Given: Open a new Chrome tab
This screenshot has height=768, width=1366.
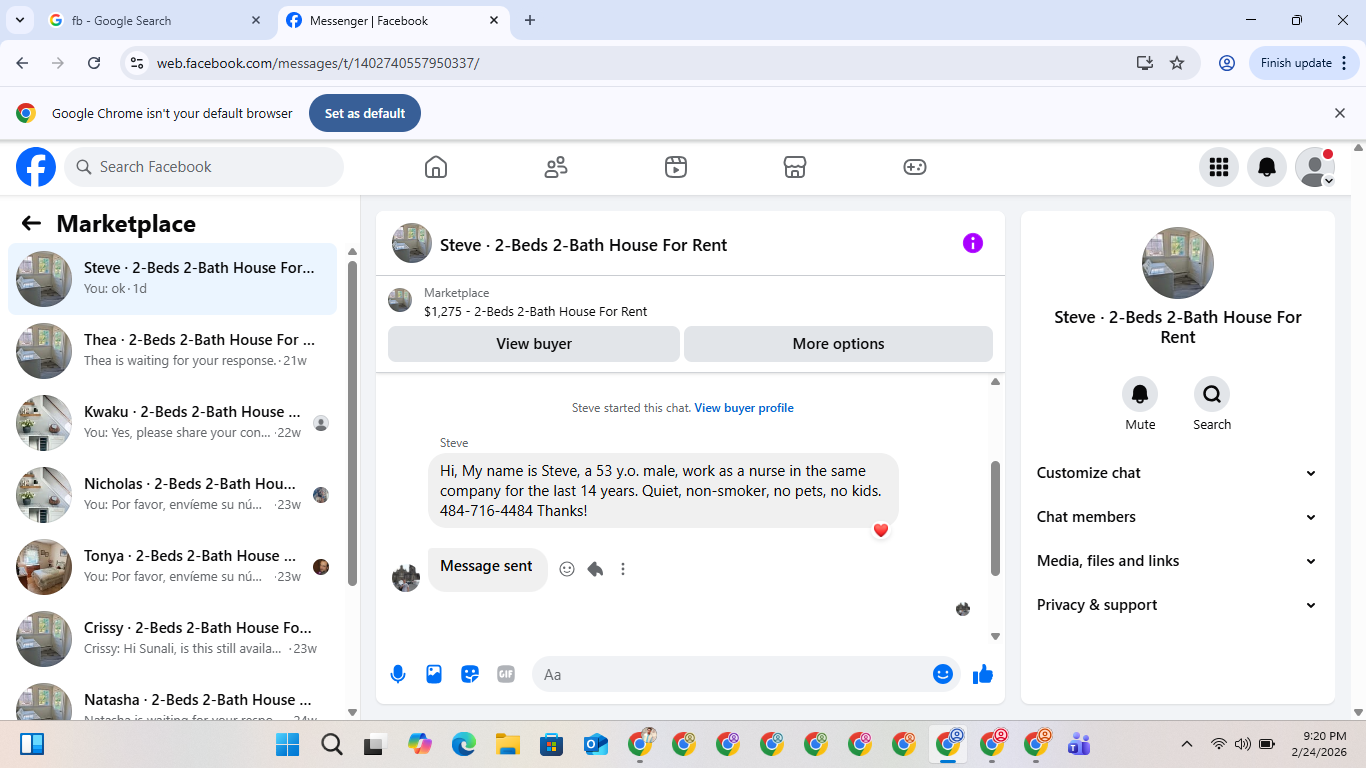Looking at the screenshot, I should tap(530, 20).
